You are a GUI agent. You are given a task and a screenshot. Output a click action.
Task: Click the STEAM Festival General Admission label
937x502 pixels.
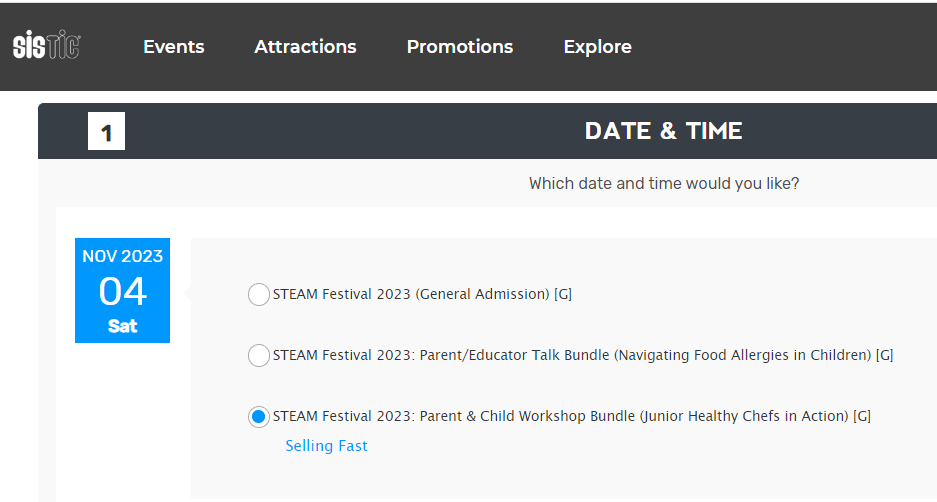[x=410, y=294]
